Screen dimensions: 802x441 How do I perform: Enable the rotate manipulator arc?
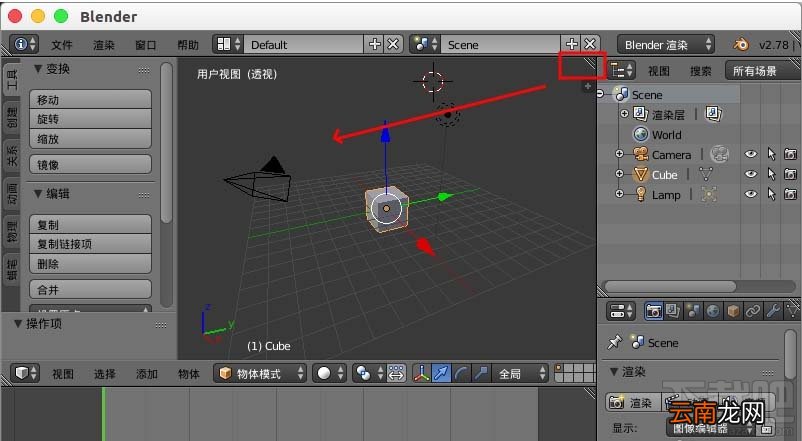461,373
